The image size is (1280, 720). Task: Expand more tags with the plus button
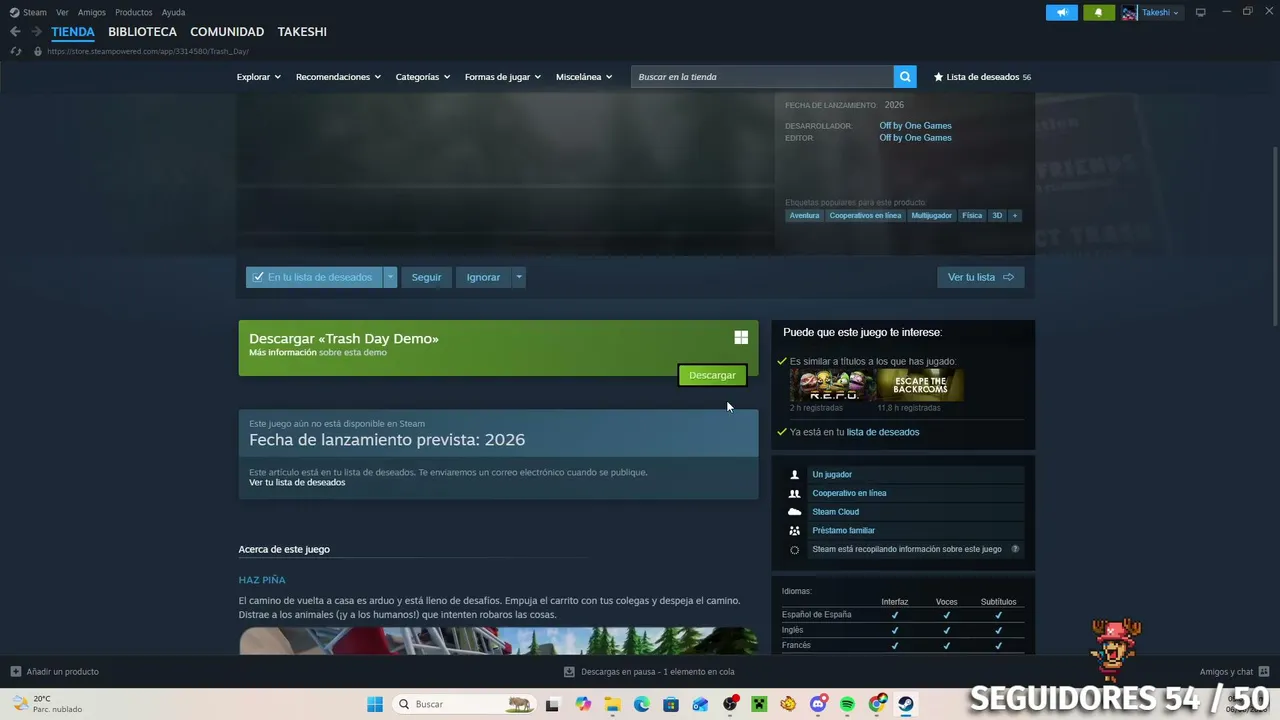click(1015, 216)
